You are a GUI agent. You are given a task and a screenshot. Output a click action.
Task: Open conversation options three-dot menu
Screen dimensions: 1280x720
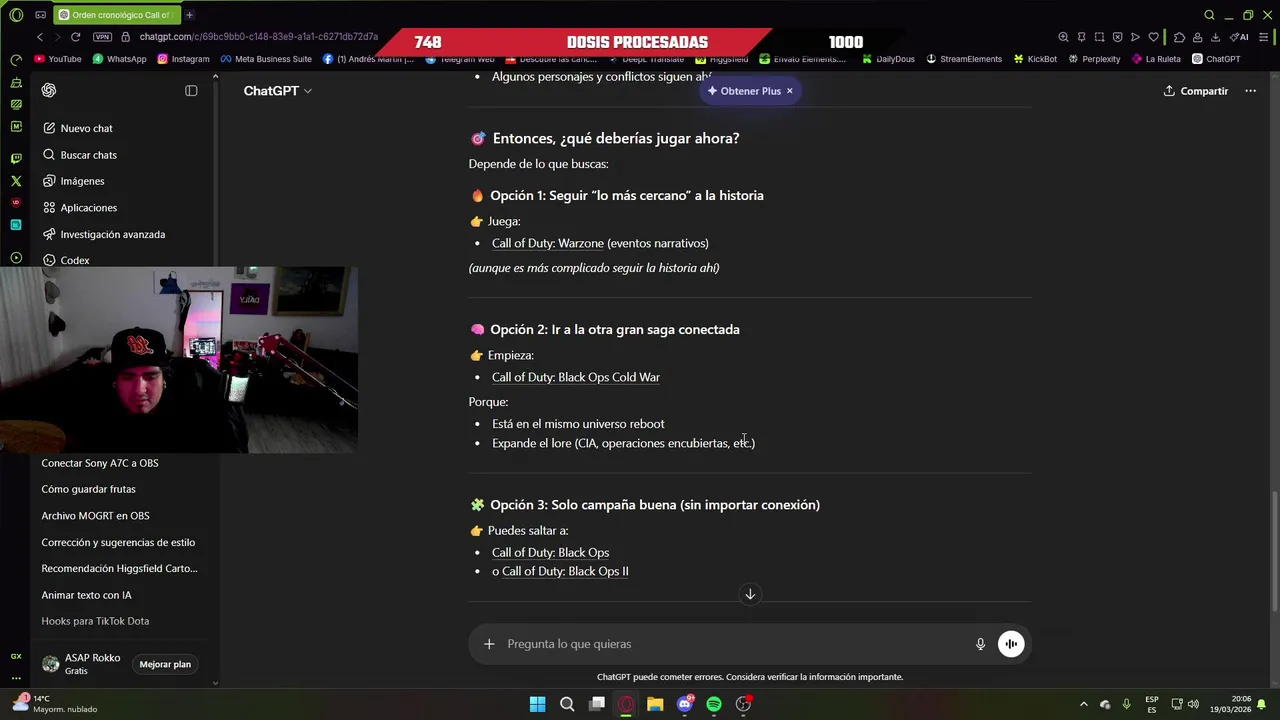(1250, 91)
